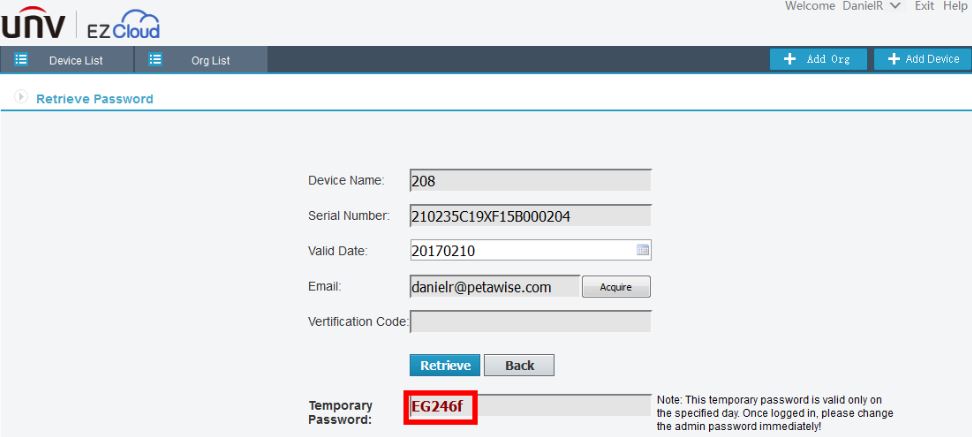This screenshot has height=437, width=972.
Task: Focus the Verification Code input field
Action: point(531,322)
